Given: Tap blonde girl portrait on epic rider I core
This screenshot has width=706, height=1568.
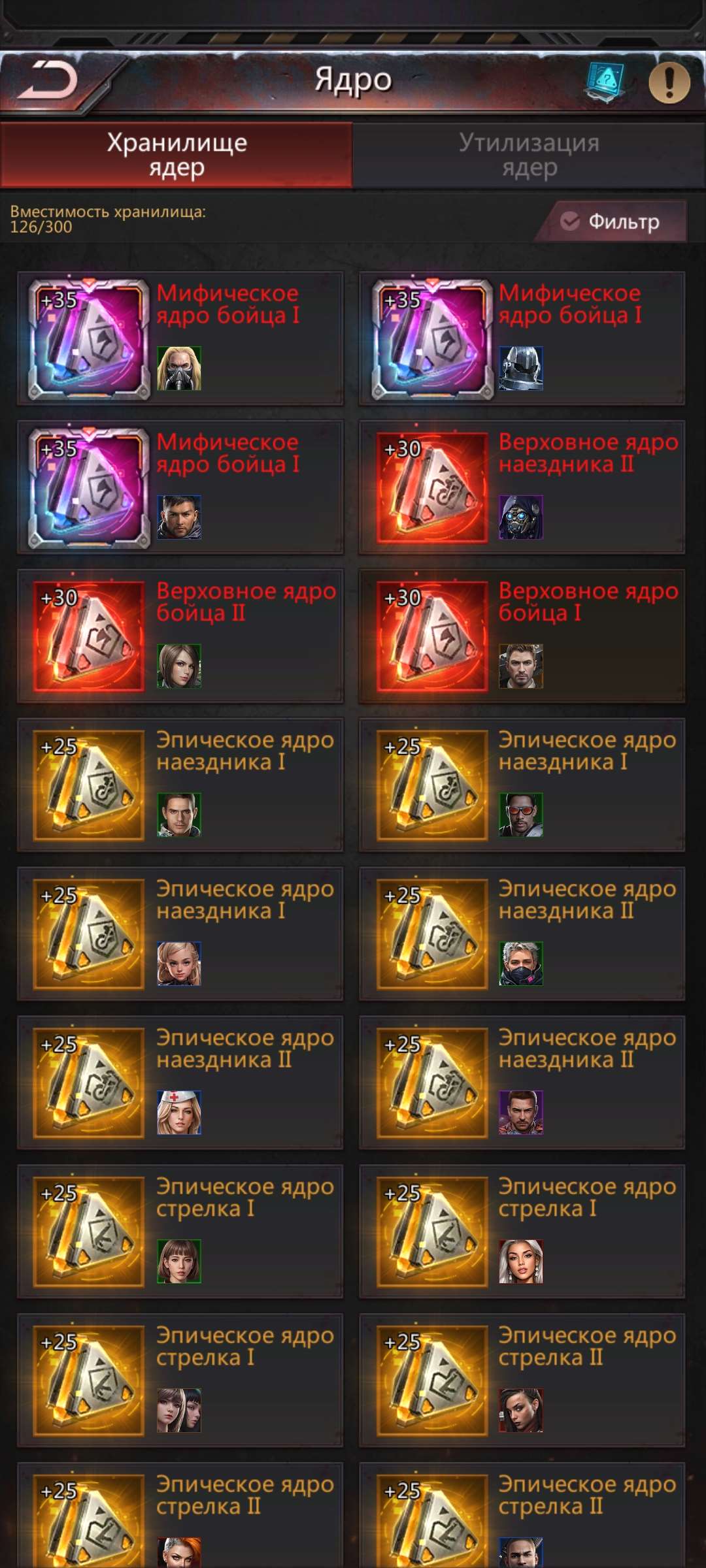Looking at the screenshot, I should (x=179, y=964).
